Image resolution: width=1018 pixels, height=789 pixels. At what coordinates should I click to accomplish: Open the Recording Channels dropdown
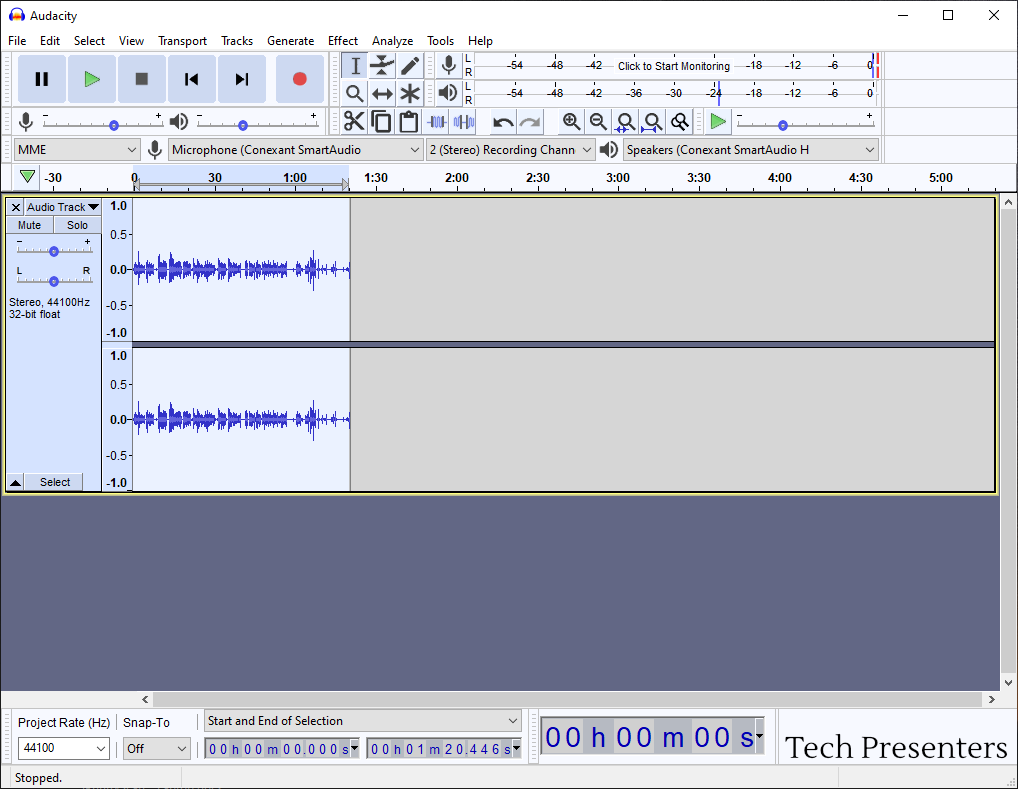point(510,150)
